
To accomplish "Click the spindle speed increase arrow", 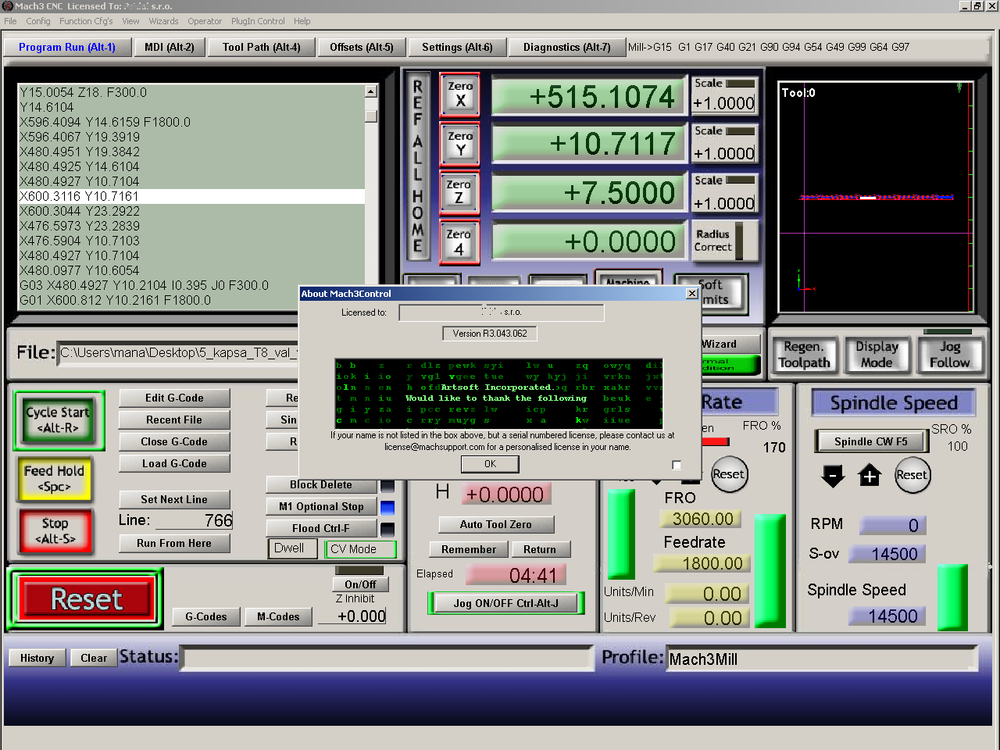I will [870, 476].
